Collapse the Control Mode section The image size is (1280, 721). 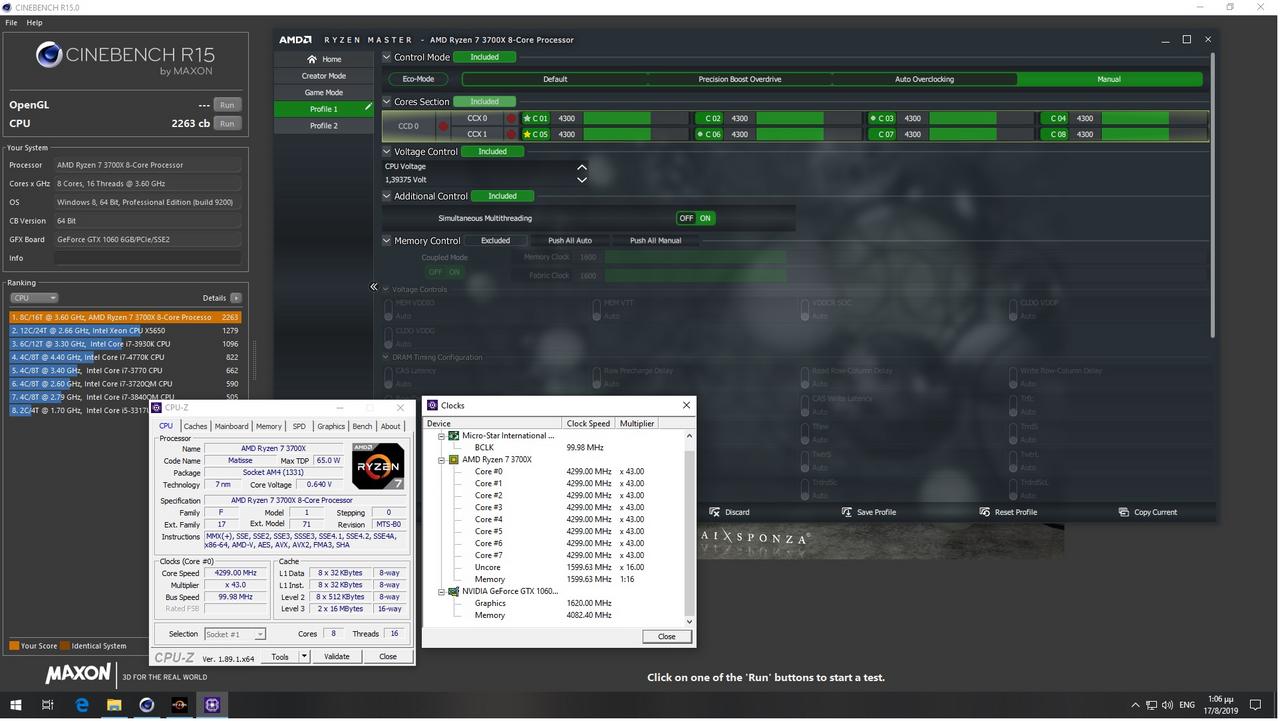(387, 57)
